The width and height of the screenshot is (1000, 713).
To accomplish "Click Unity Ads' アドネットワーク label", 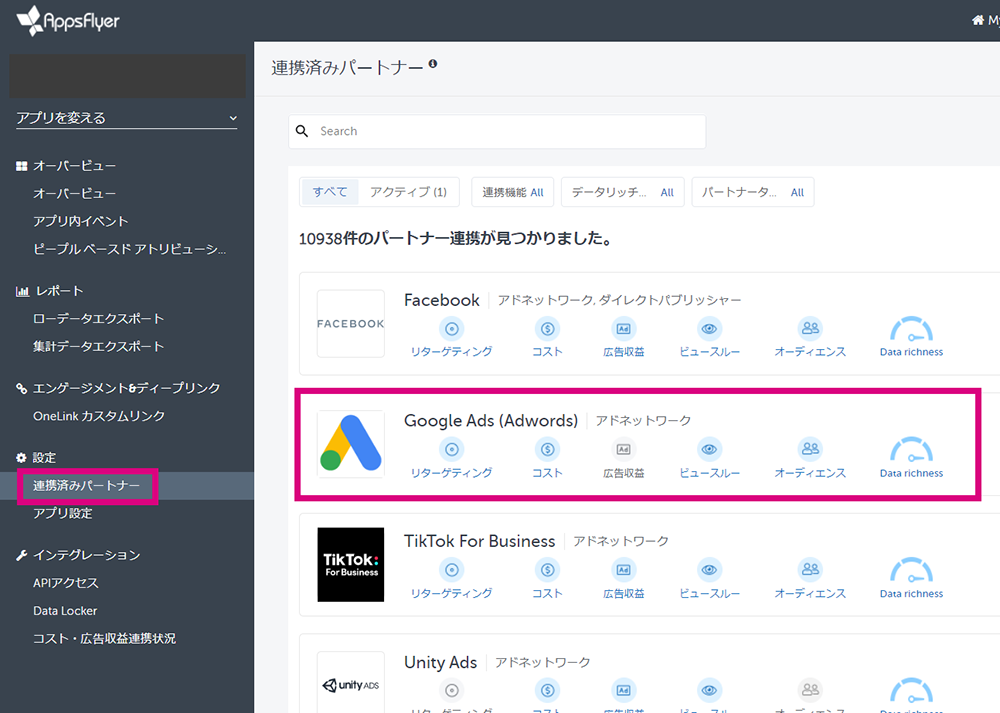I will tap(543, 662).
